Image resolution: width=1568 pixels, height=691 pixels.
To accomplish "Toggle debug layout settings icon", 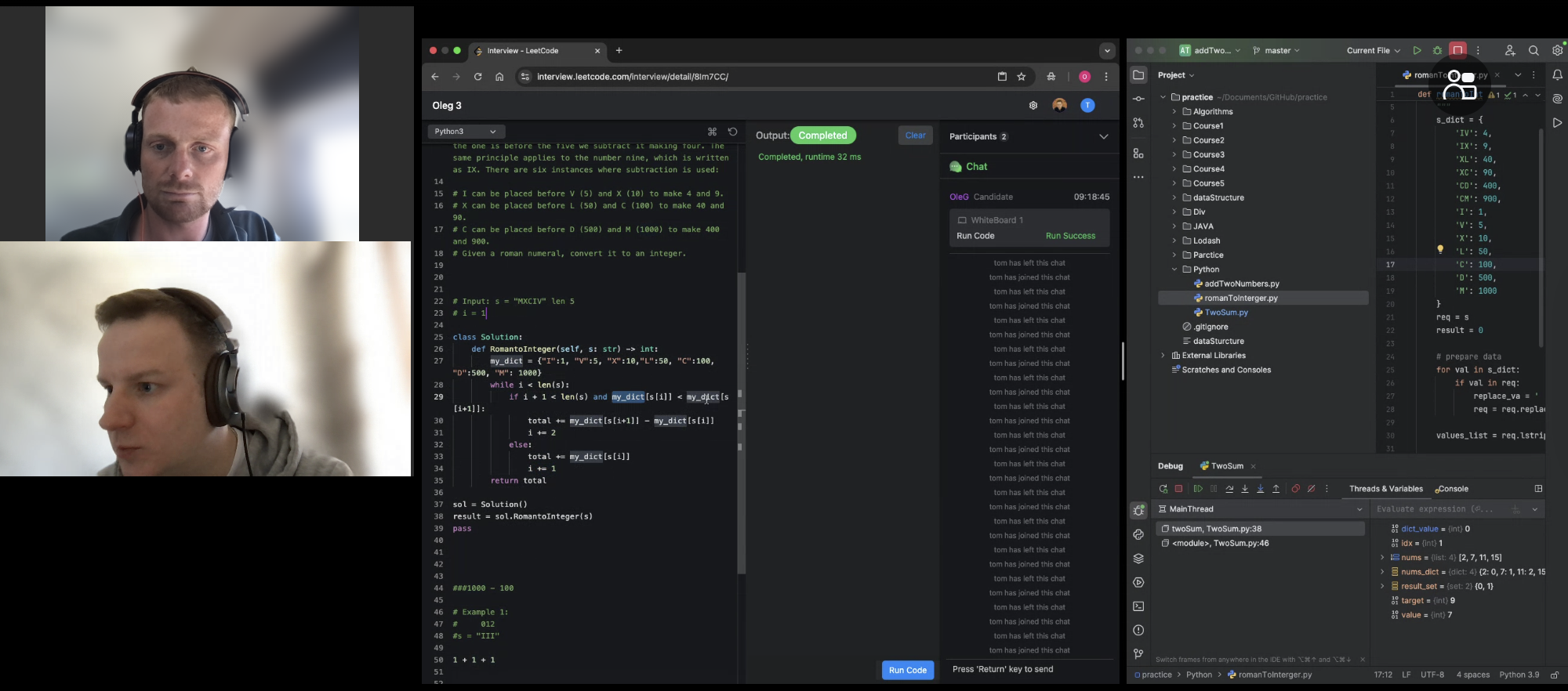I will coord(1538,489).
